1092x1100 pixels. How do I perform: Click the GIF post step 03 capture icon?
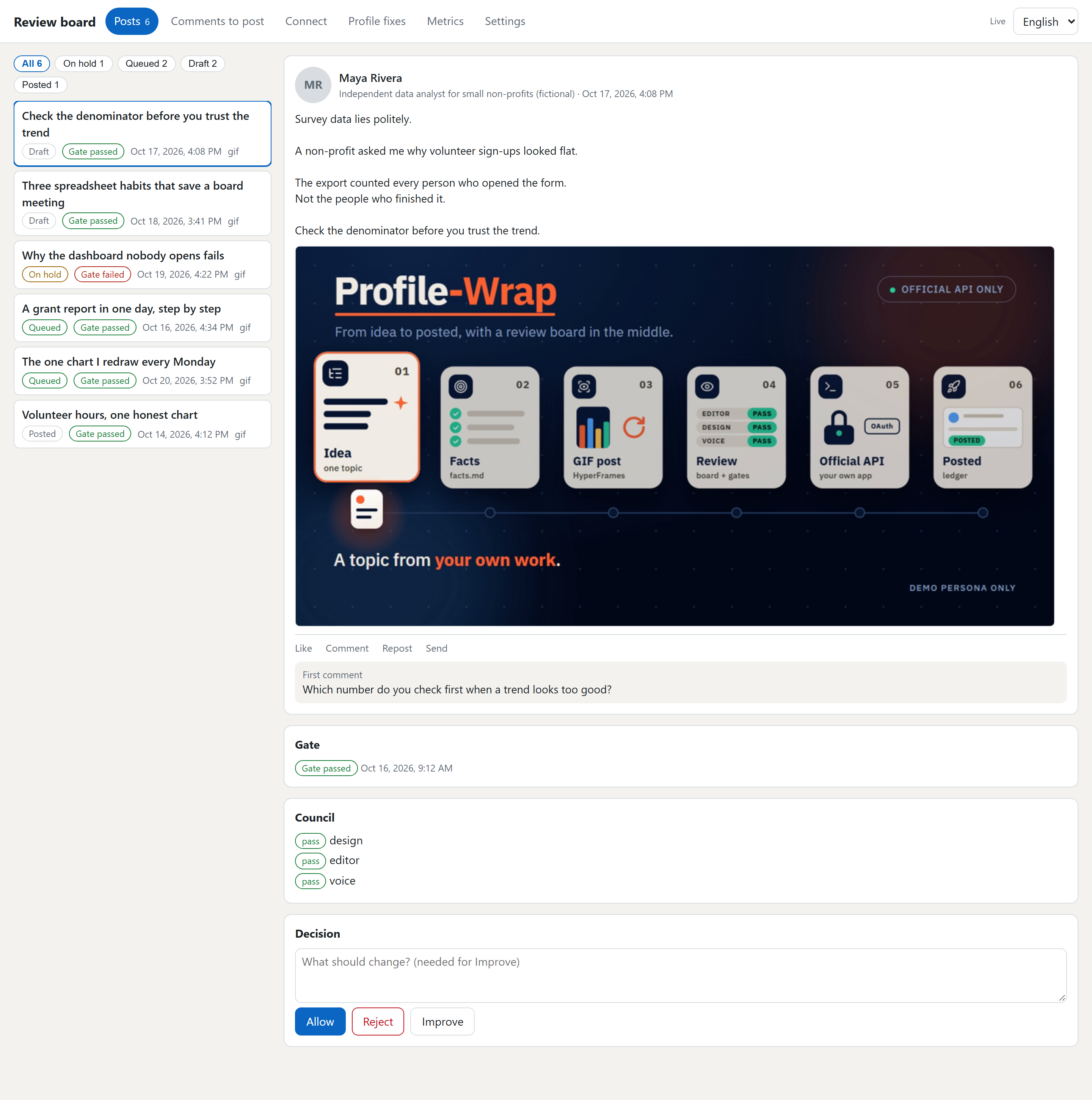click(x=584, y=387)
